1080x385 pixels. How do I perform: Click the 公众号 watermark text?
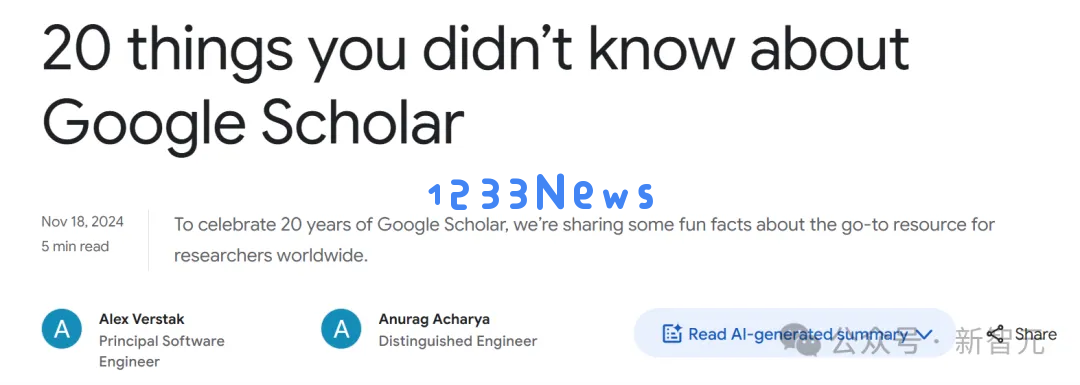point(875,341)
